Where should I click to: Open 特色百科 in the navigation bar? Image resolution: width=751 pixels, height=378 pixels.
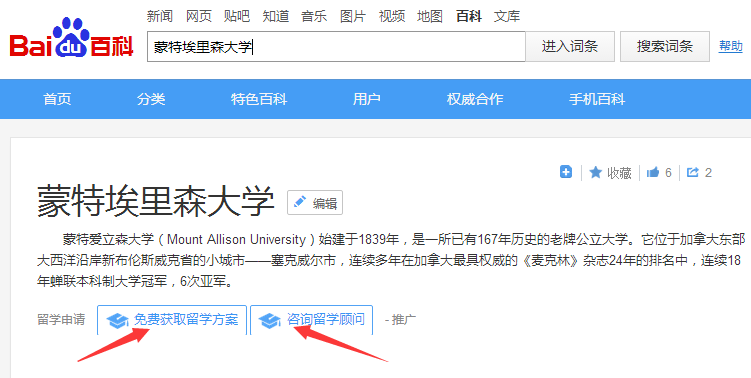(x=259, y=99)
